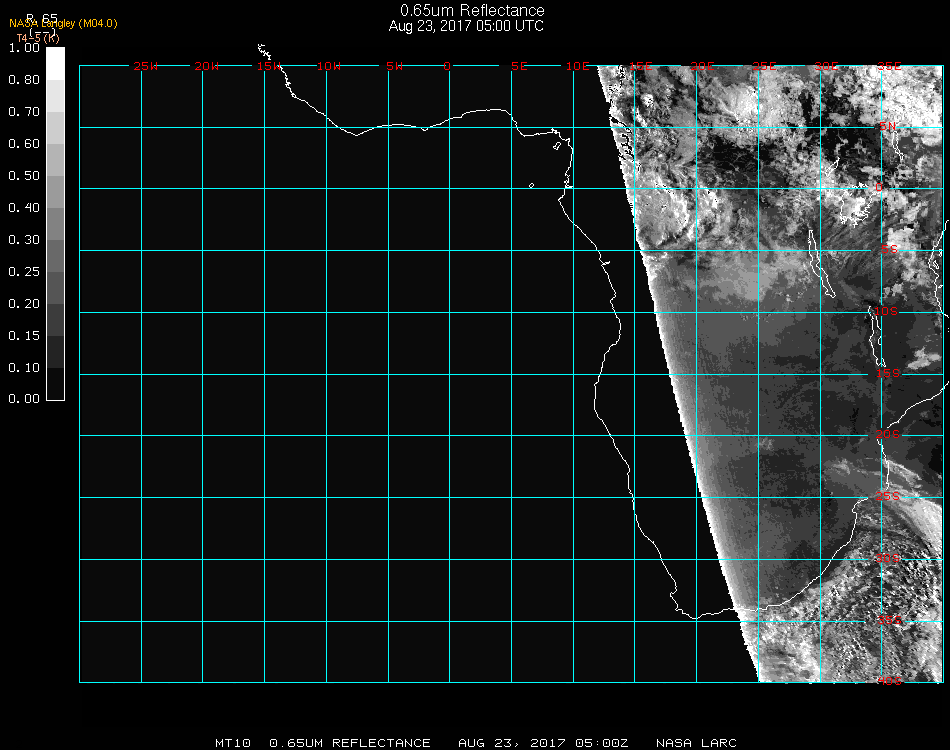The height and width of the screenshot is (750, 950).
Task: Click the "40S" latitude label
Action: (x=890, y=681)
